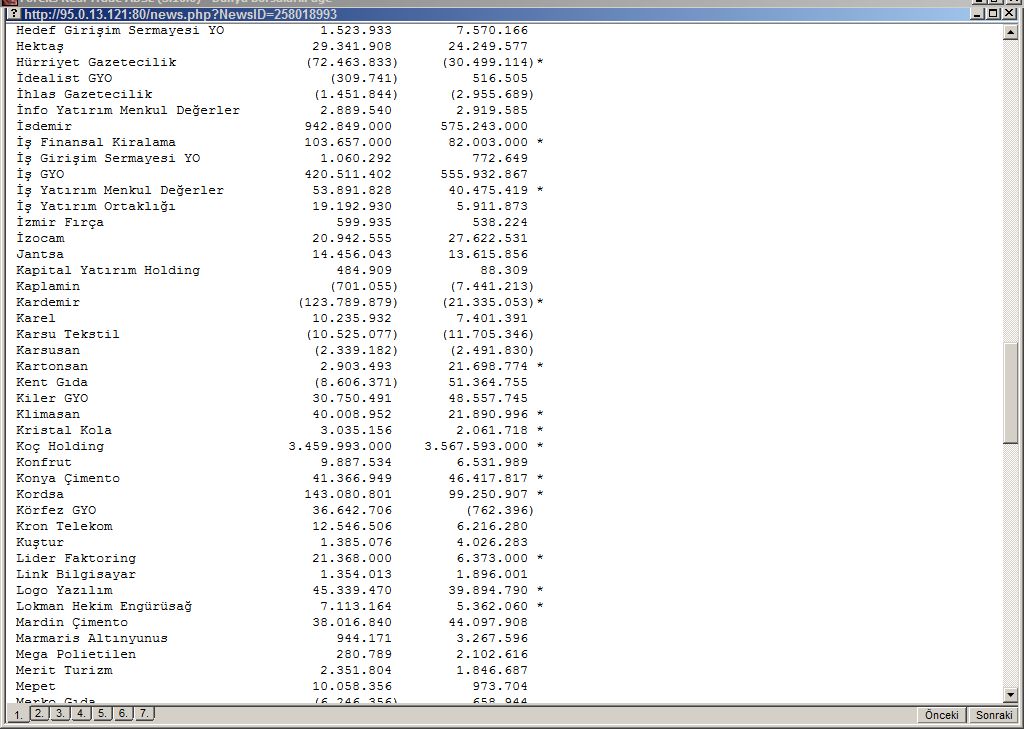Switch to page tab 1
The image size is (1024, 729).
point(18,715)
